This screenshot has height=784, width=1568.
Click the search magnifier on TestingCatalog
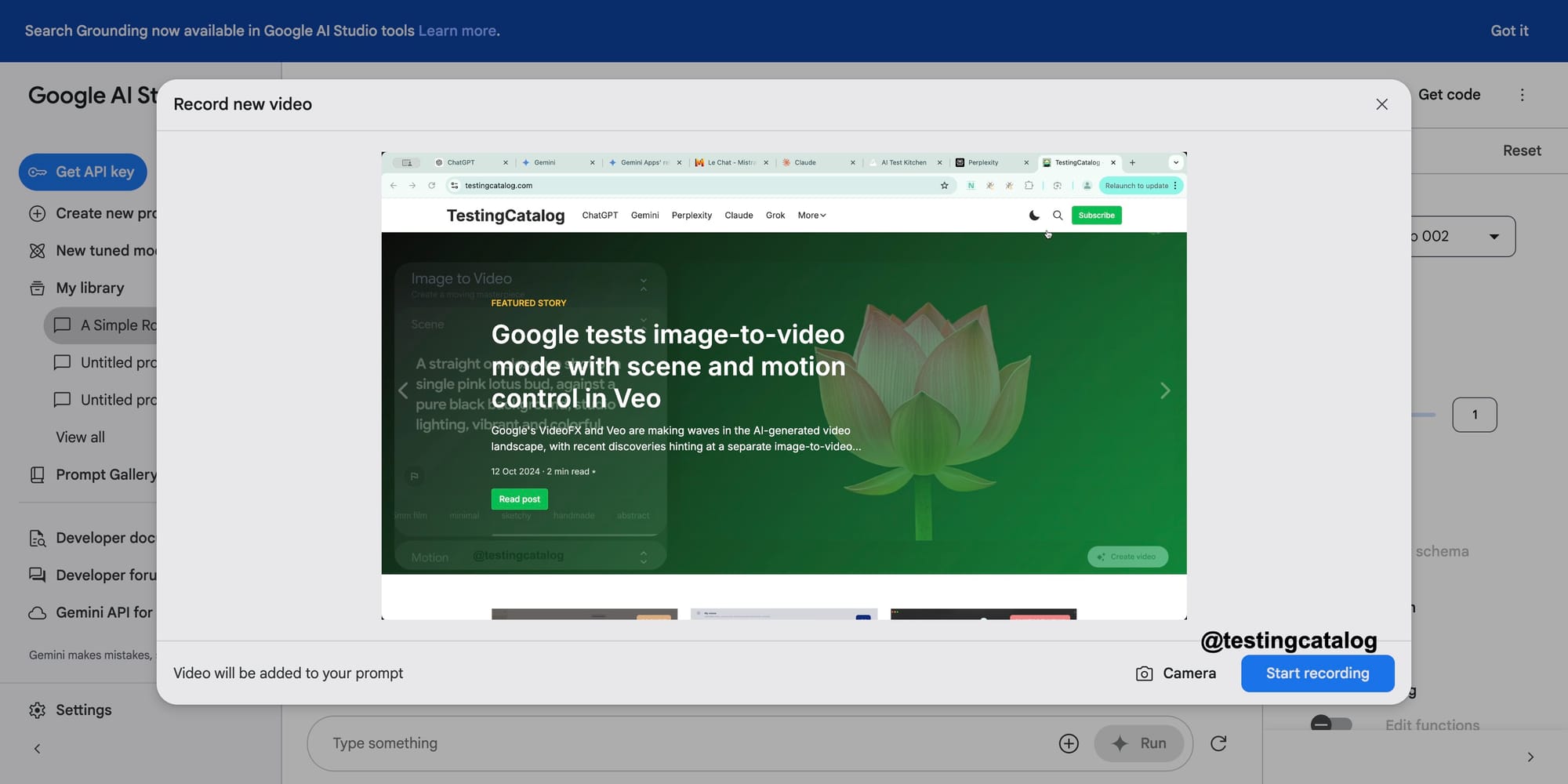1058,215
